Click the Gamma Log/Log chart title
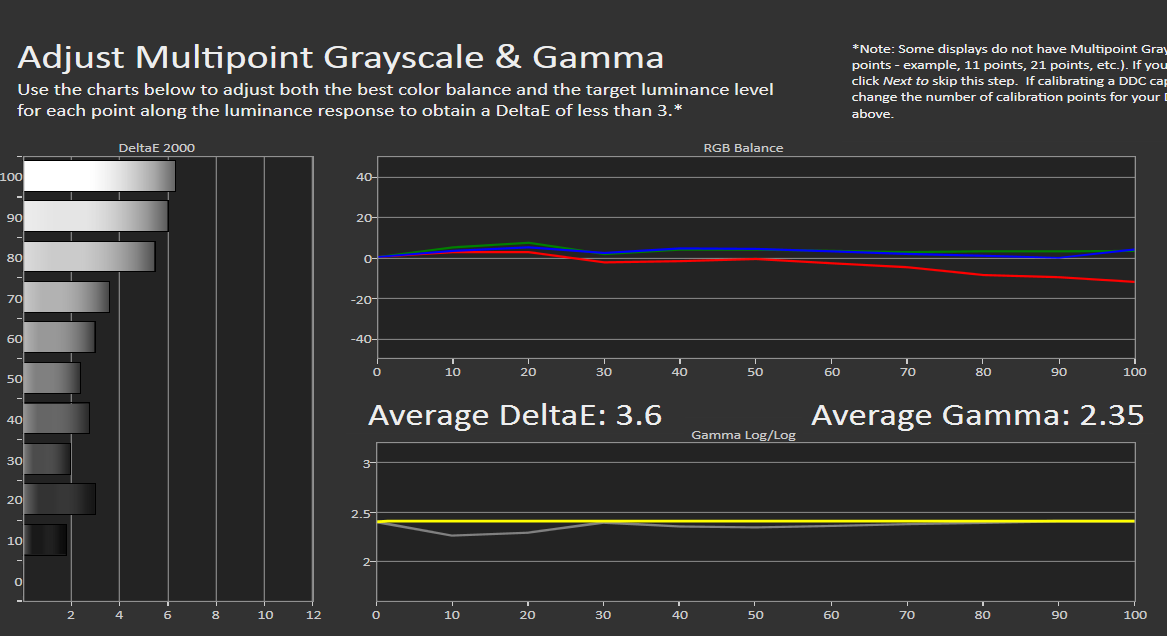Image resolution: width=1167 pixels, height=636 pixels. tap(743, 436)
